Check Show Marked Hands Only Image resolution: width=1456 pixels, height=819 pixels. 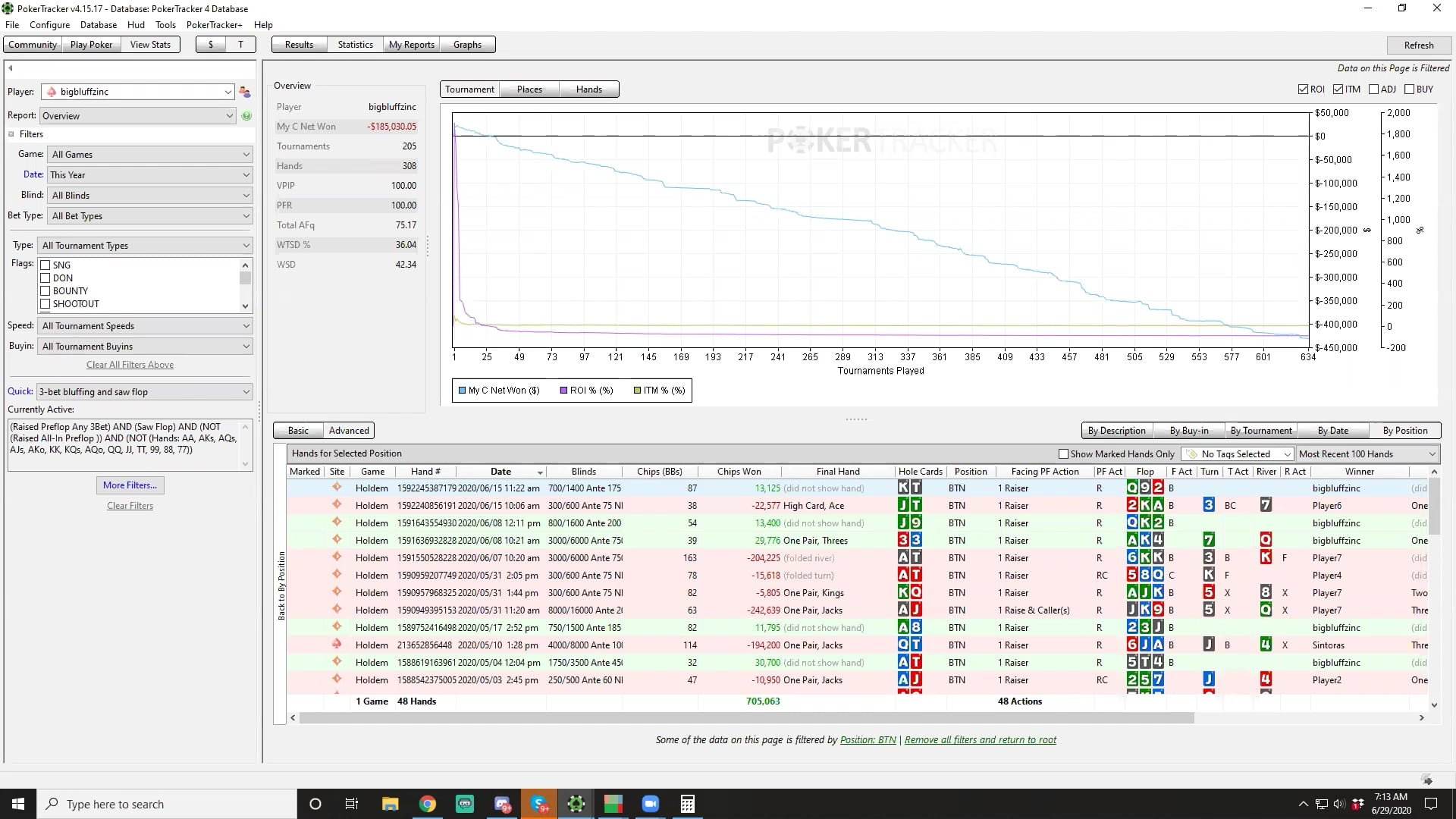click(1063, 454)
